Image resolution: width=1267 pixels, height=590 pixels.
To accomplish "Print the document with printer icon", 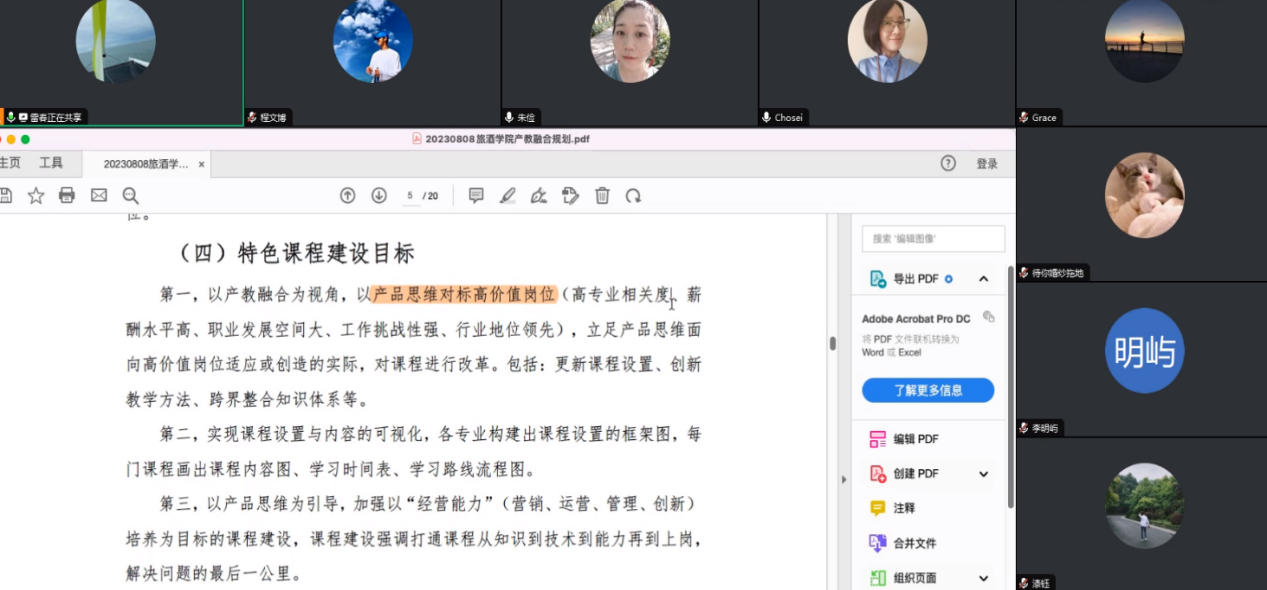I will [67, 196].
